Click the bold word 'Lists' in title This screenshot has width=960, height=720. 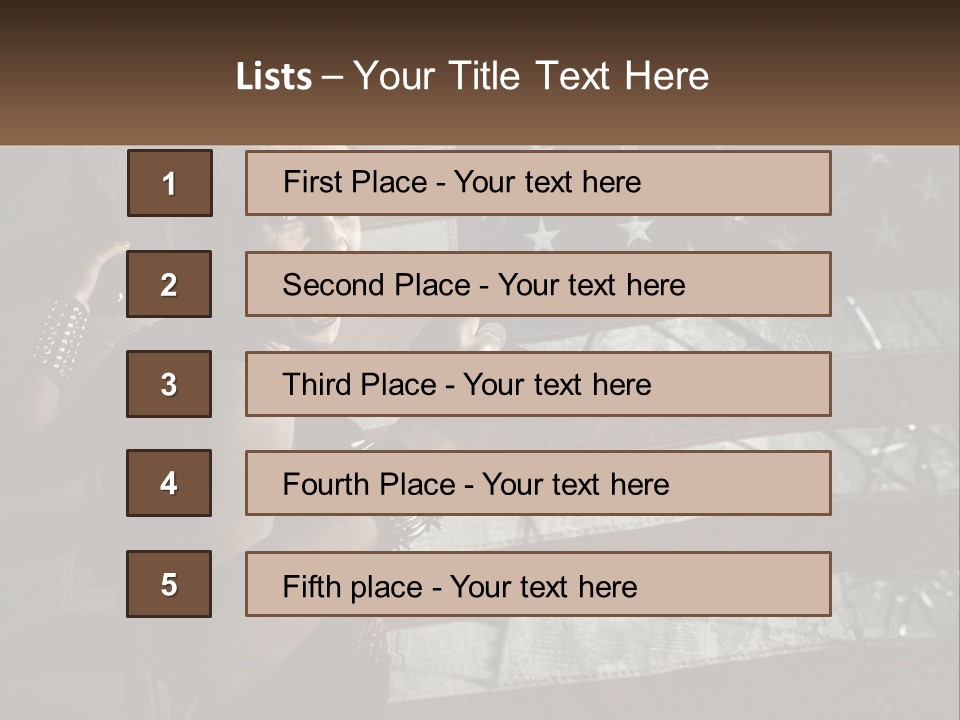point(274,76)
